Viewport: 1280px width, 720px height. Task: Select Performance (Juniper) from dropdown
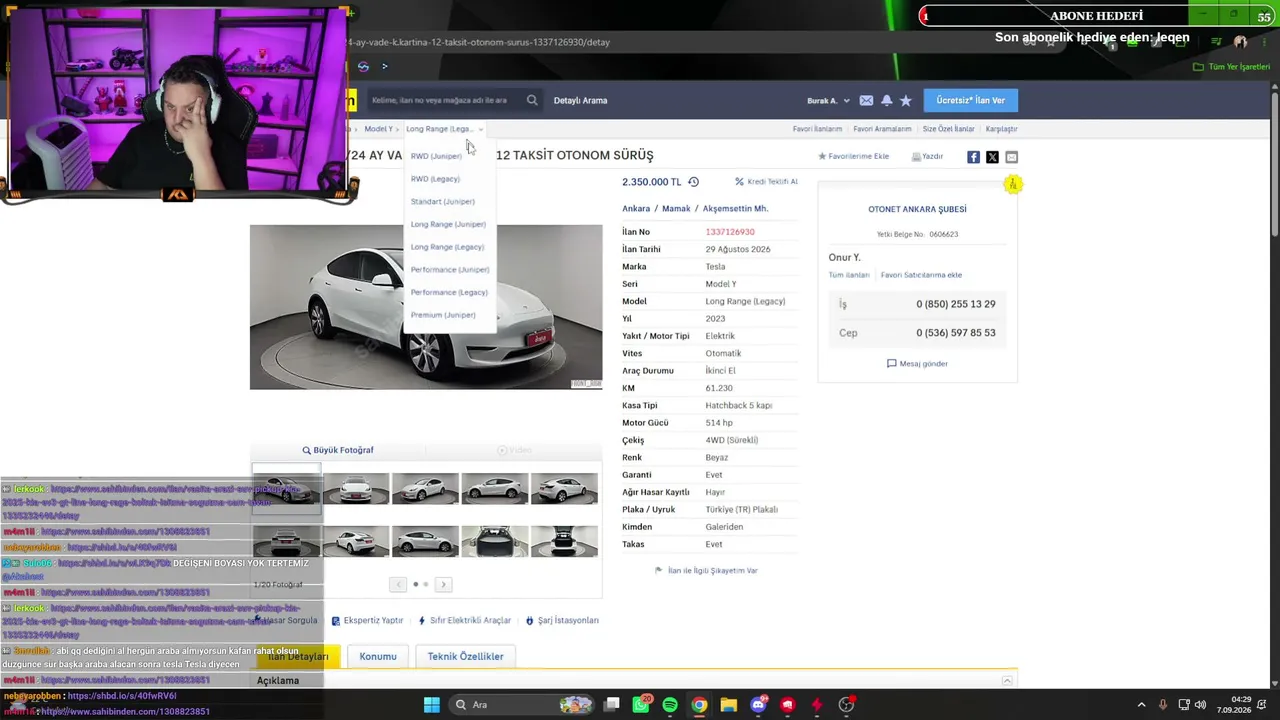click(x=450, y=269)
